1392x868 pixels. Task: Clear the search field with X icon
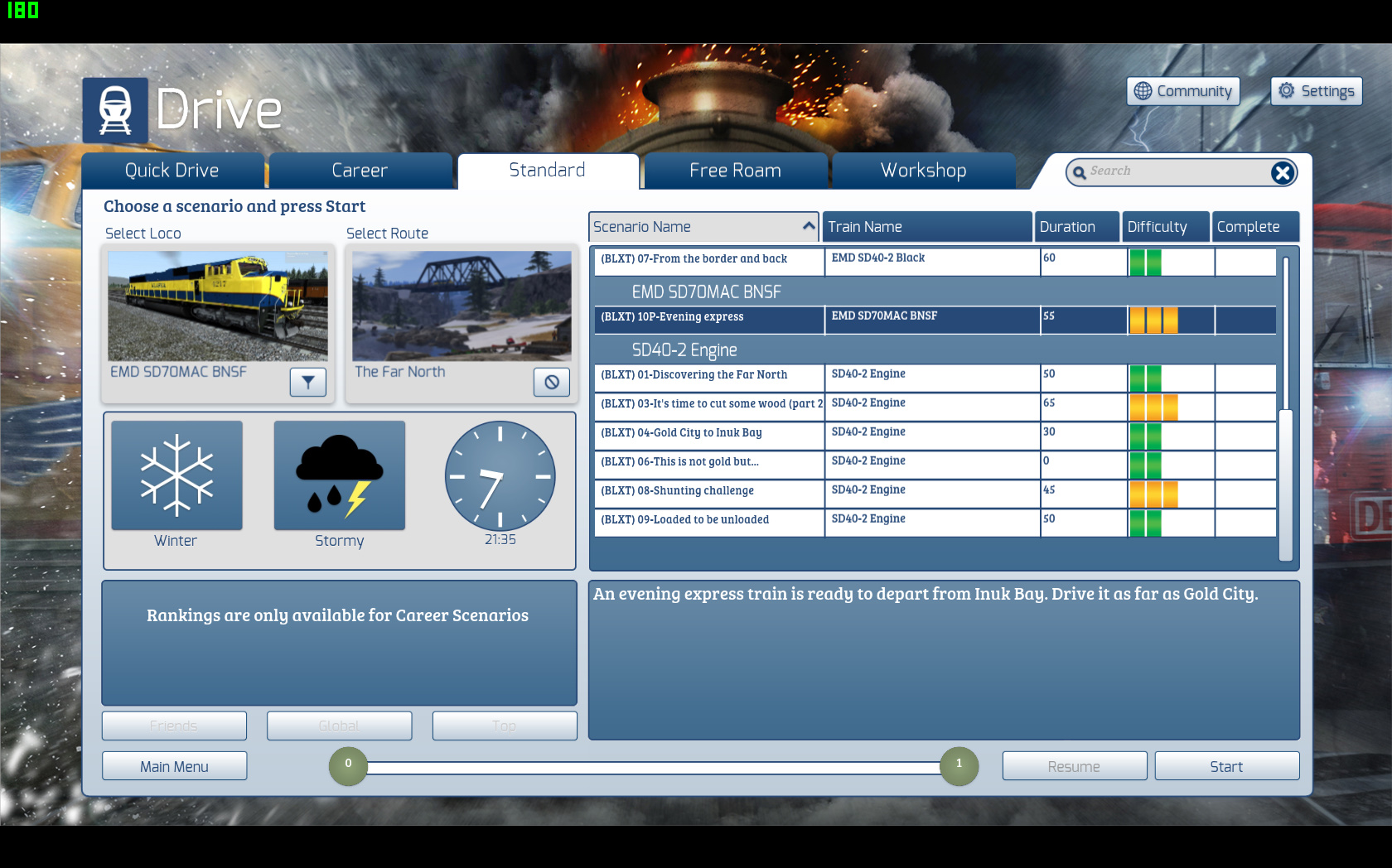(1283, 172)
